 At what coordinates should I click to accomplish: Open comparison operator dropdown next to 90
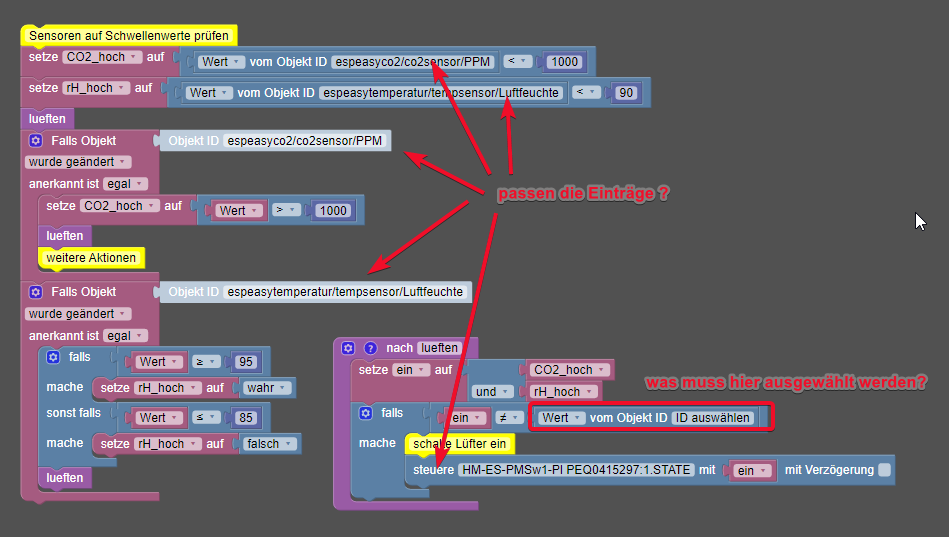pyautogui.click(x=586, y=92)
